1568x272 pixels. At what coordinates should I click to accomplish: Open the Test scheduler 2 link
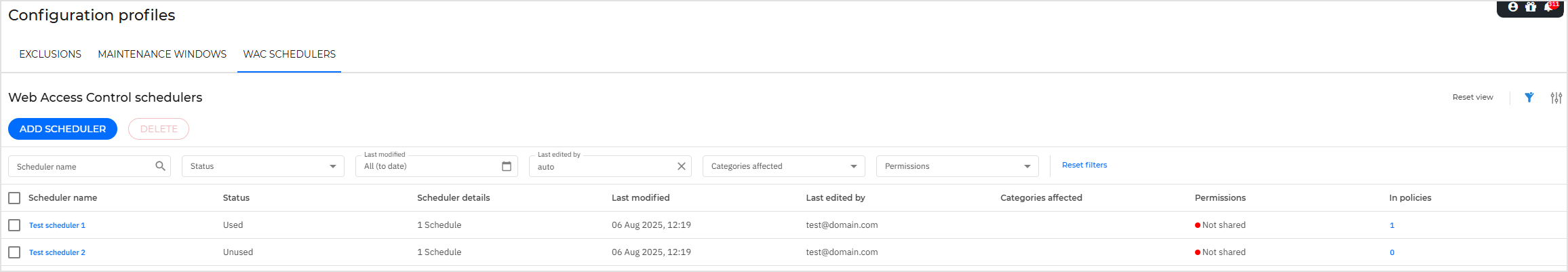click(x=57, y=252)
